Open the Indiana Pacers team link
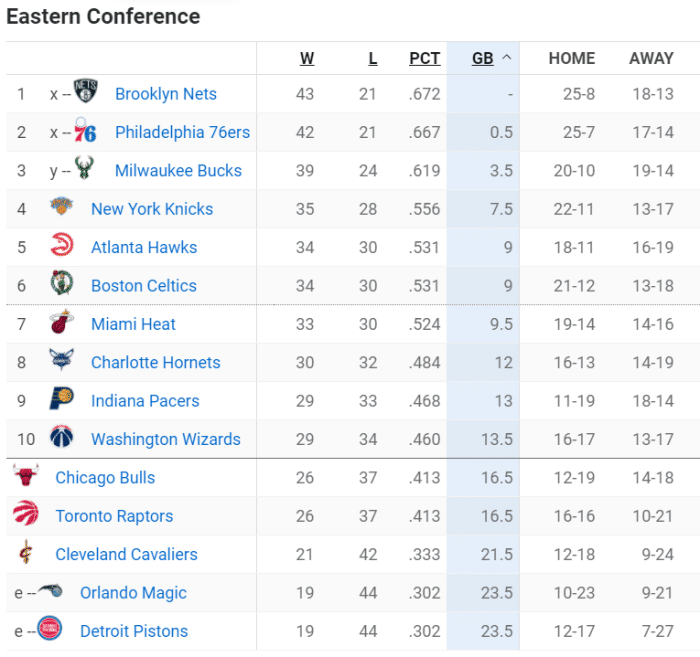The height and width of the screenshot is (657, 700). (x=145, y=401)
